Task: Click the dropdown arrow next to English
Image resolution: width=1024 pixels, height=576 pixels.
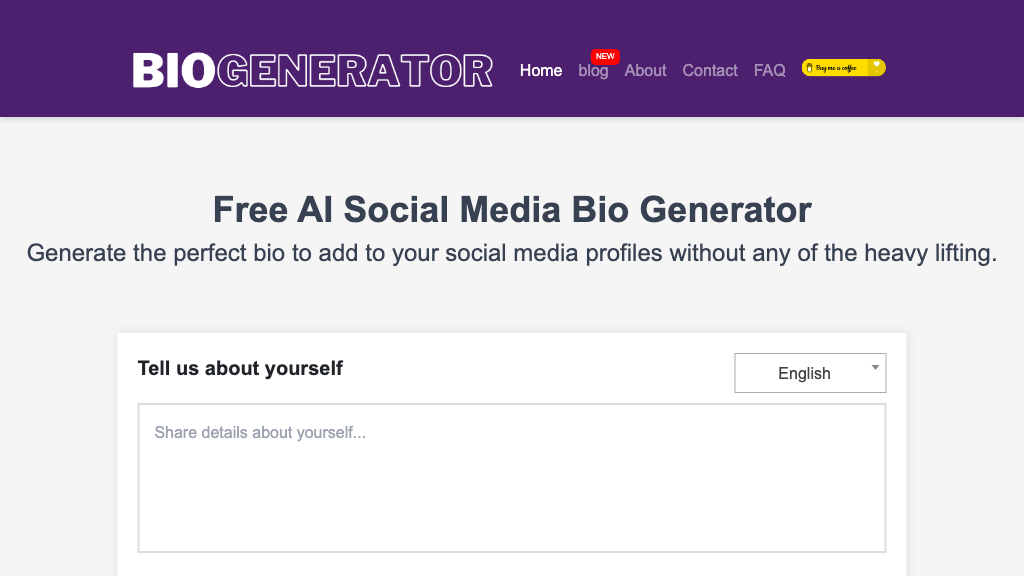Action: [x=872, y=366]
